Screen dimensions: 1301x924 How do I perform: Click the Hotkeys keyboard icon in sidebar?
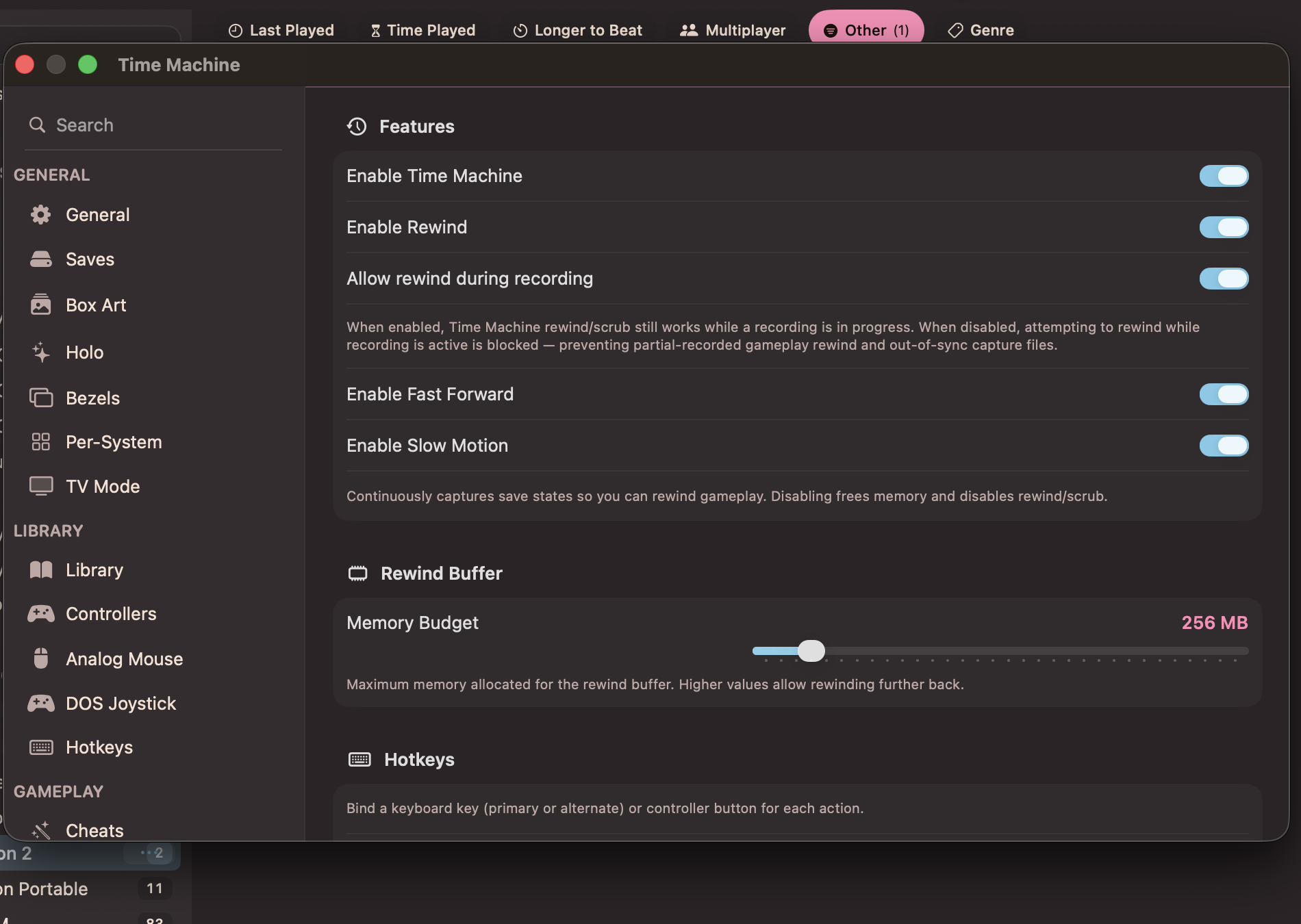click(40, 747)
